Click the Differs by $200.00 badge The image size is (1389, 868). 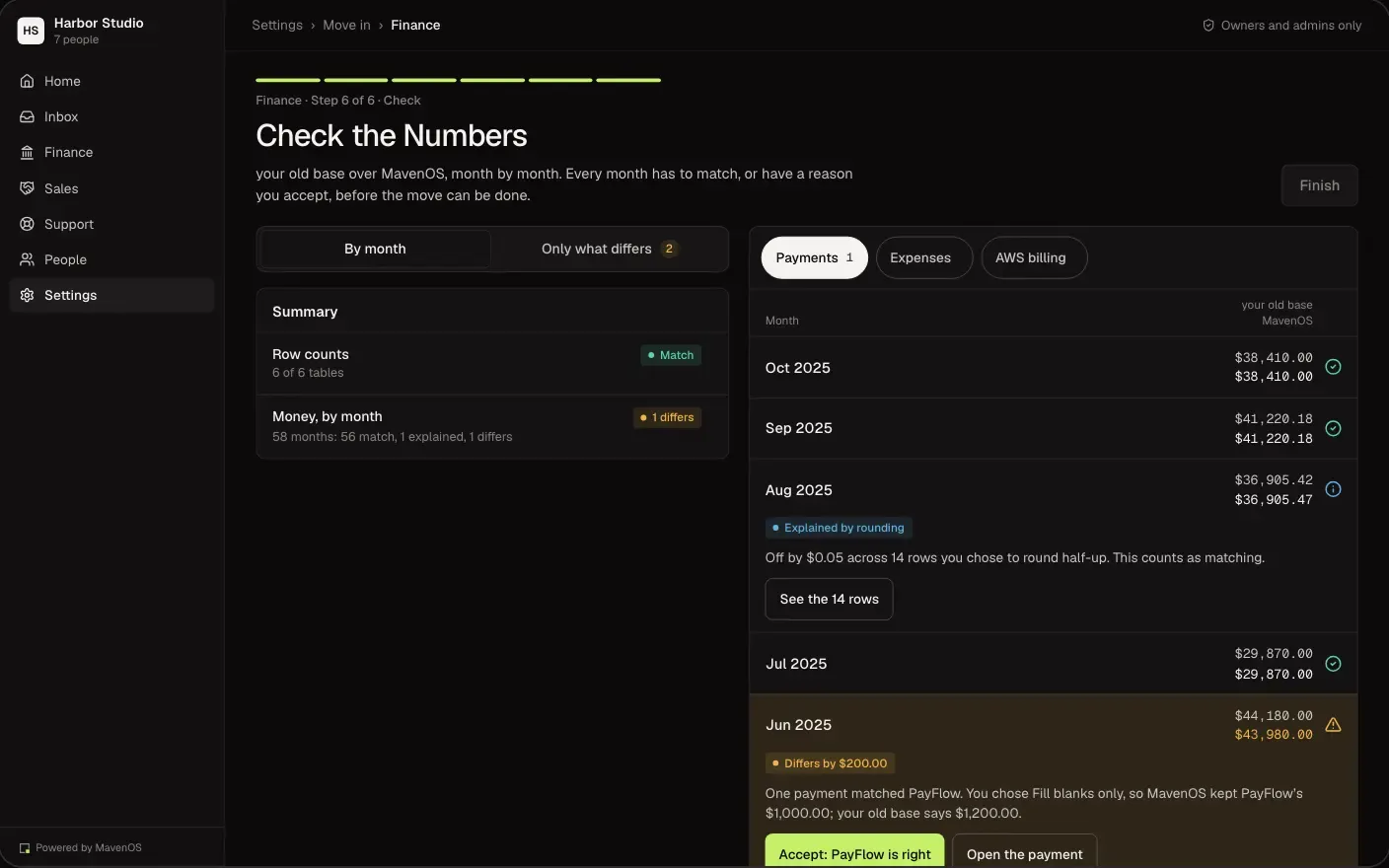click(x=831, y=763)
